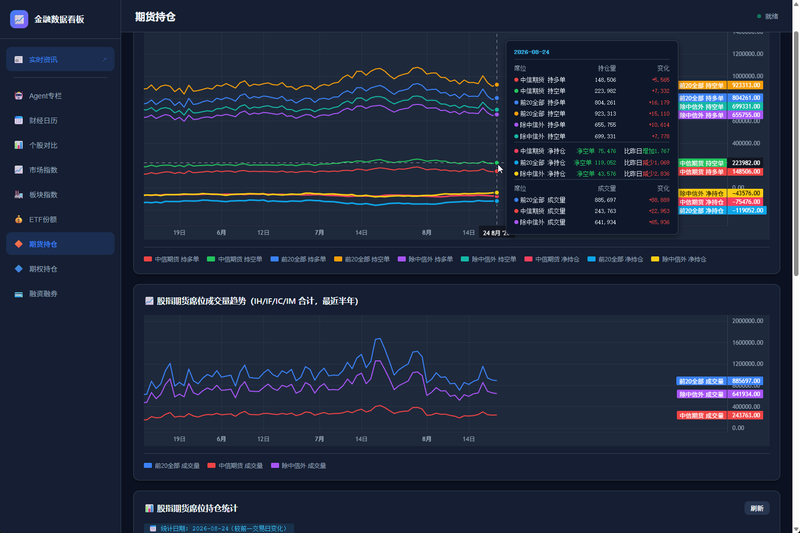Expand arrow on 实时资讯 menu item
Image resolution: width=800 pixels, height=533 pixels.
click(x=104, y=60)
